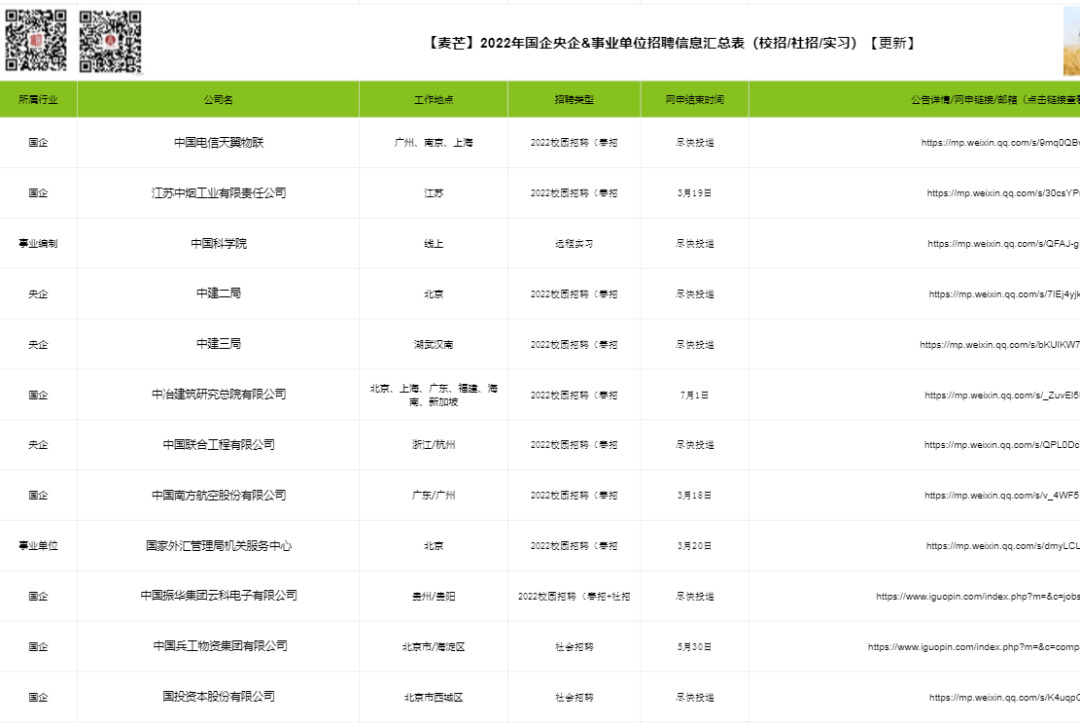Open the weixin link for 中国联合工程有限公司

[x=1002, y=445]
